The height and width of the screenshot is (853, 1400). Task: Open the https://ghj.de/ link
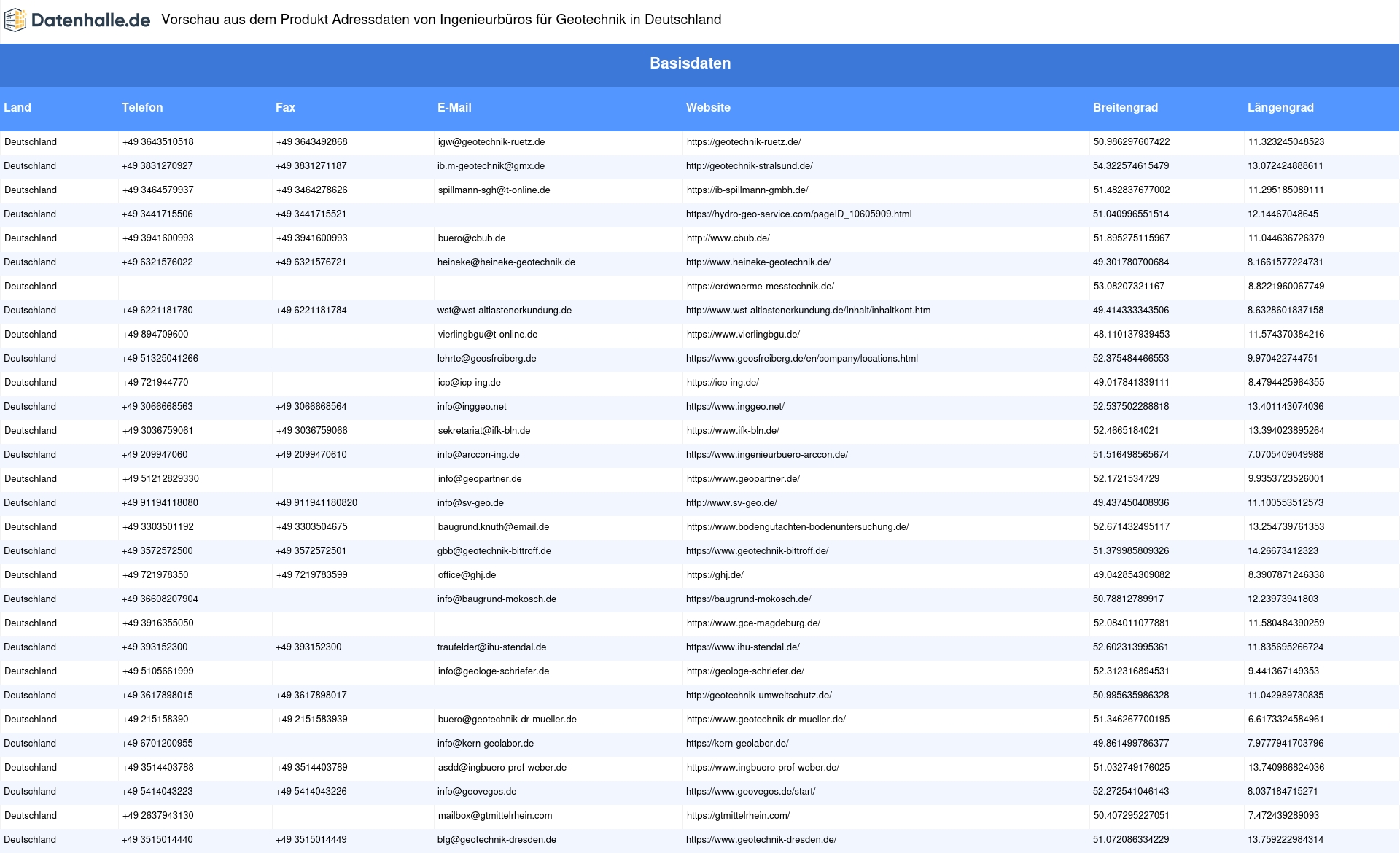715,575
